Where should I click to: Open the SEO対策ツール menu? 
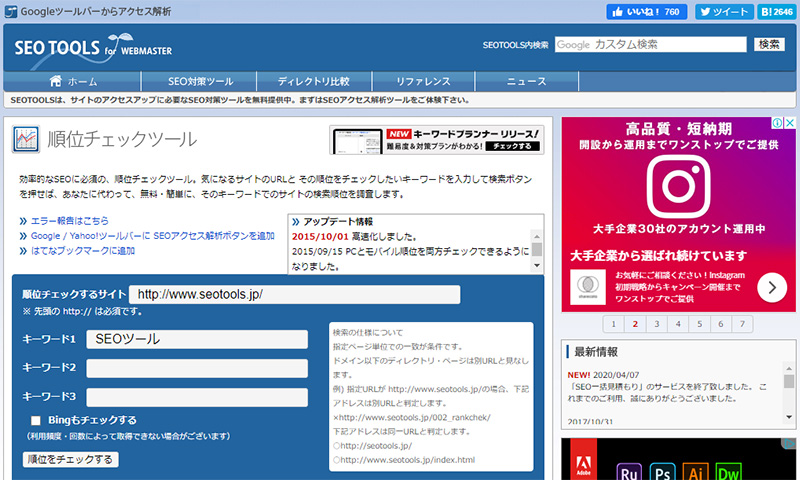[199, 81]
